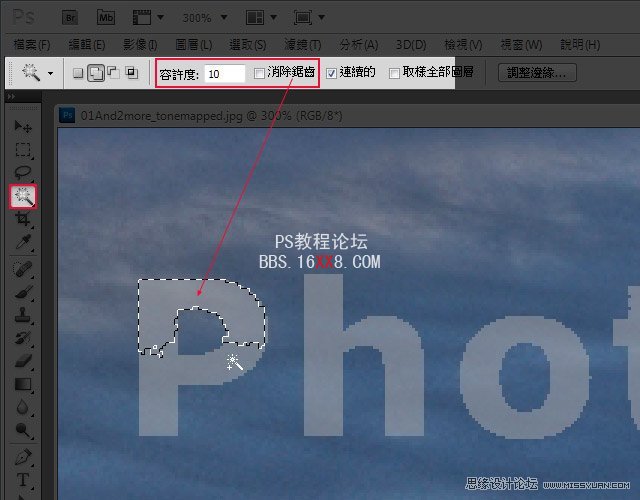Open the 濾鏡(T) menu
The height and width of the screenshot is (500, 640).
302,44
